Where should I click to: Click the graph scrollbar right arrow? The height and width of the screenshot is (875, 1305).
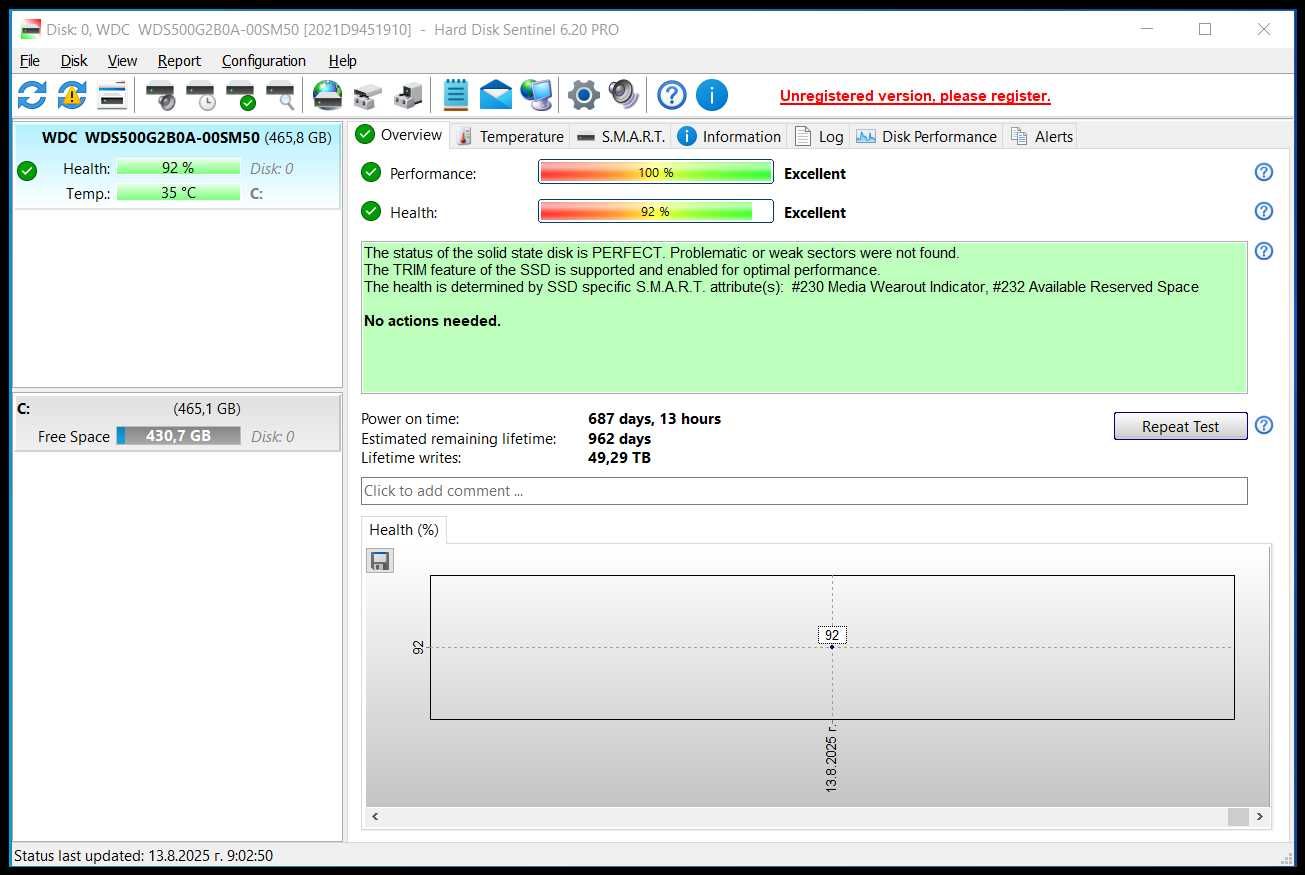coord(1260,817)
